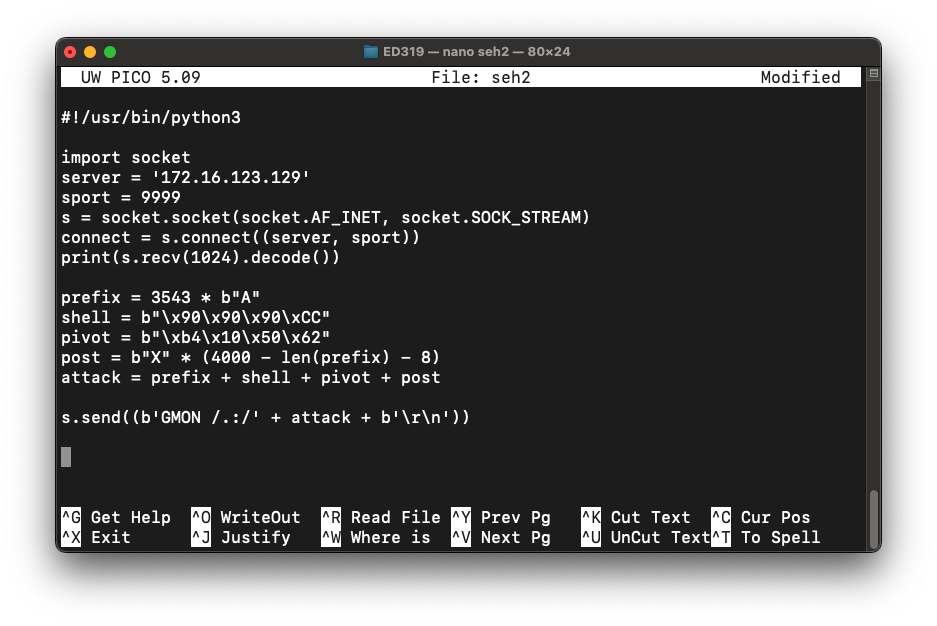Click the 'attack = prefix + shell' line

coord(250,378)
